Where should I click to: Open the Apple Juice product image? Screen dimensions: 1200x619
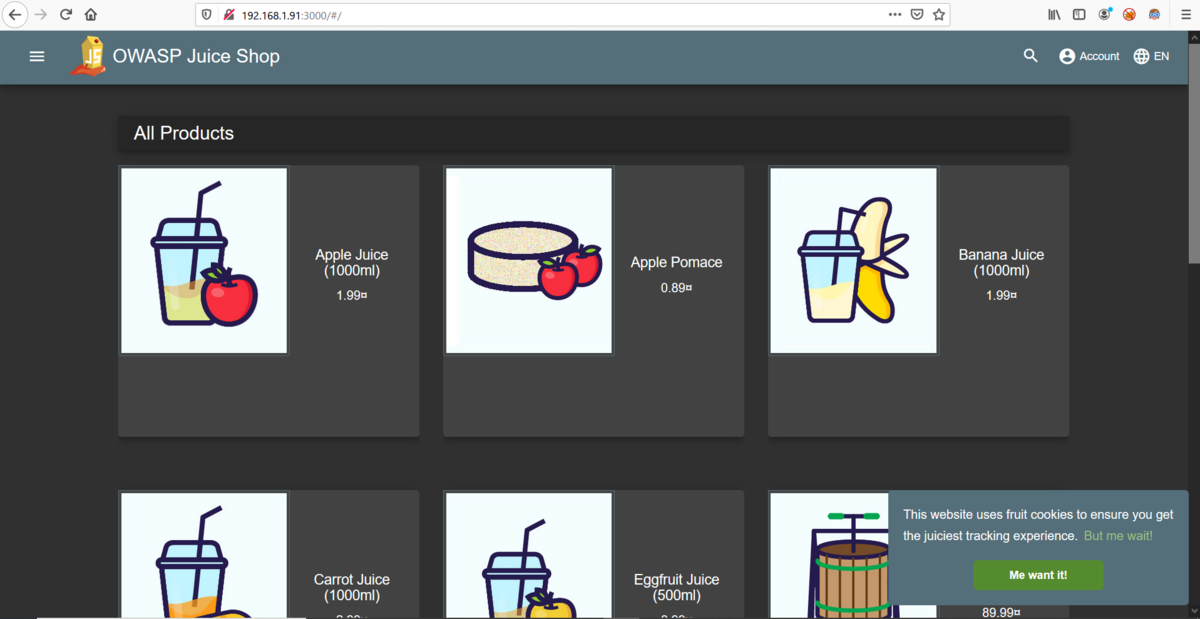click(204, 261)
